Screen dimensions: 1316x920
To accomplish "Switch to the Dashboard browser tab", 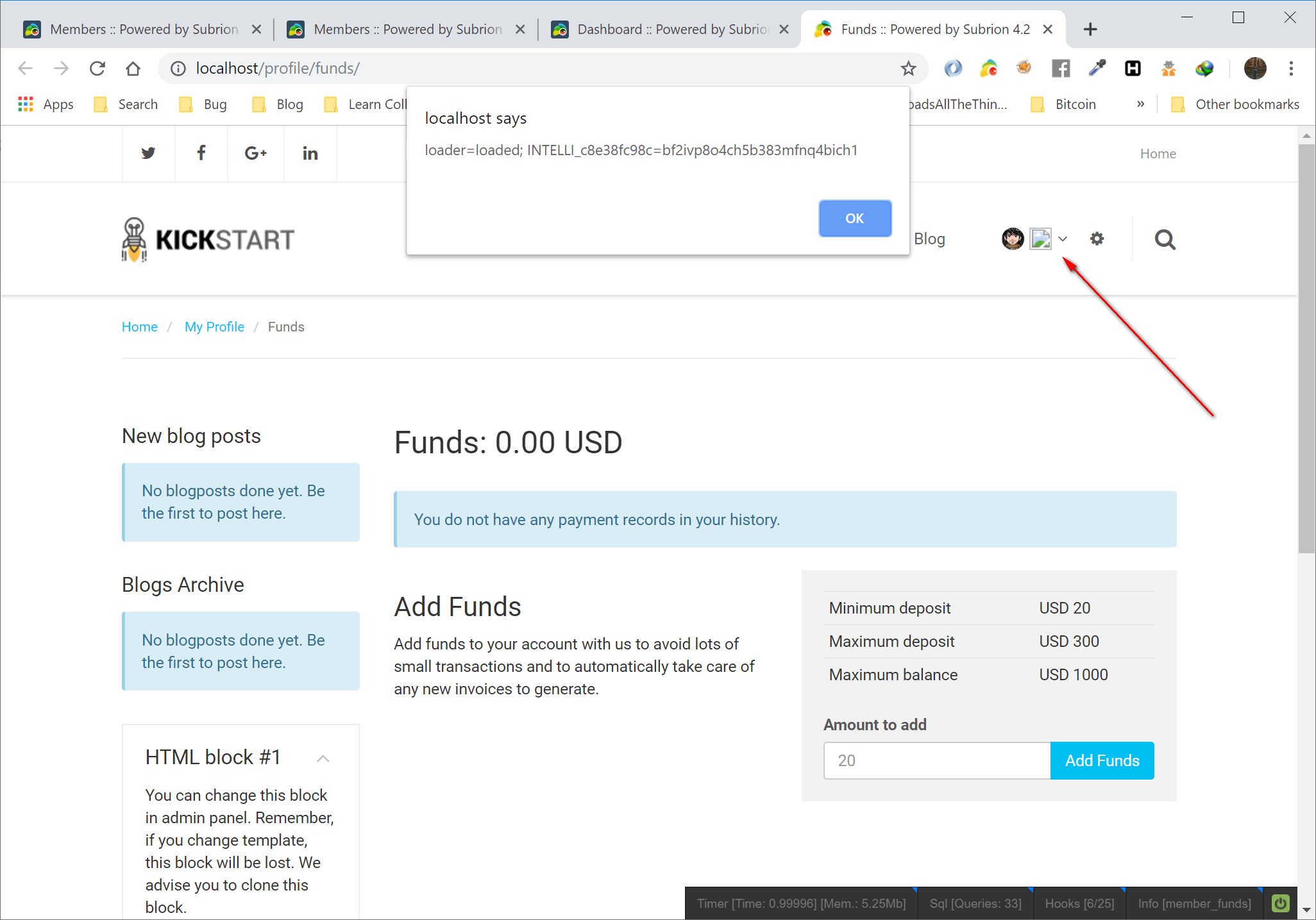I will pyautogui.click(x=671, y=29).
